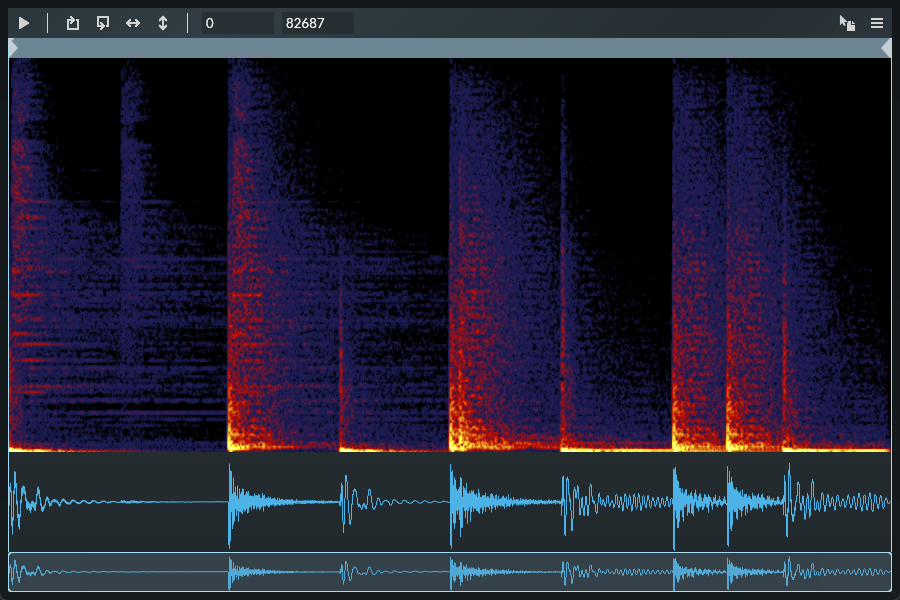Image resolution: width=900 pixels, height=600 pixels.
Task: Click the left start marker triangle on ruler
Action: 14,48
